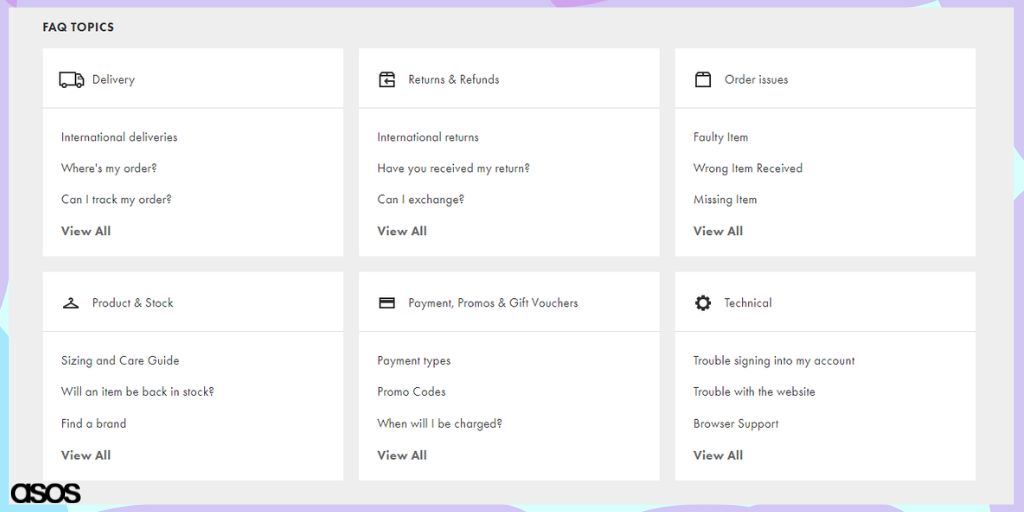Open Wrong Item Received FAQ
The height and width of the screenshot is (512, 1024).
point(748,168)
